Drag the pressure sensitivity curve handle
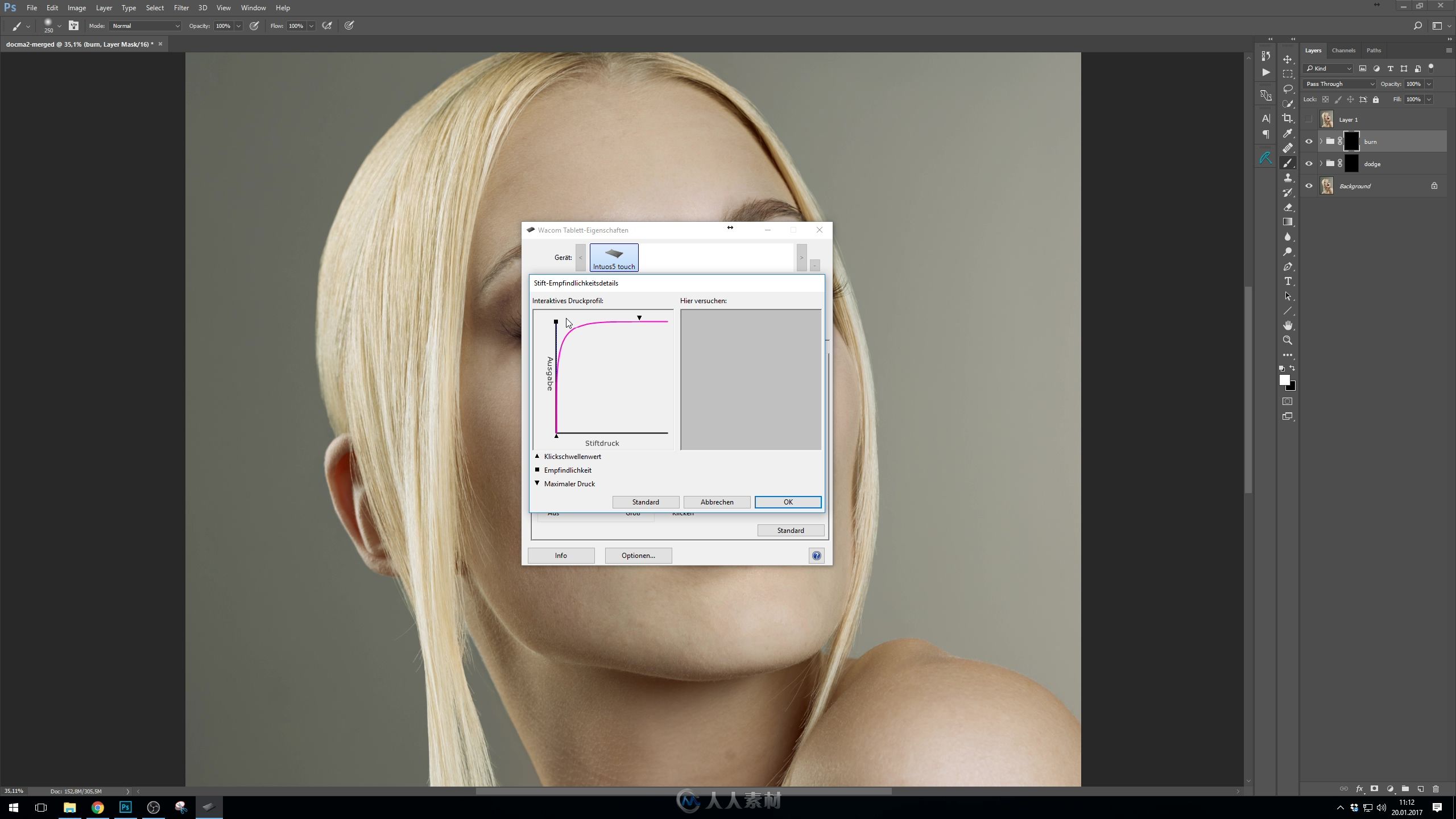 556,321
